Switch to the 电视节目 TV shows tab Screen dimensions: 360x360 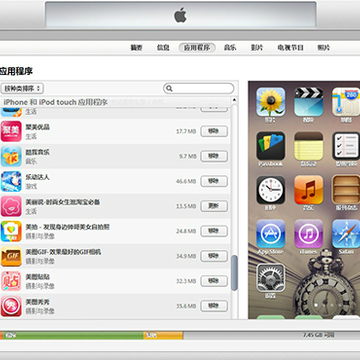[x=290, y=48]
